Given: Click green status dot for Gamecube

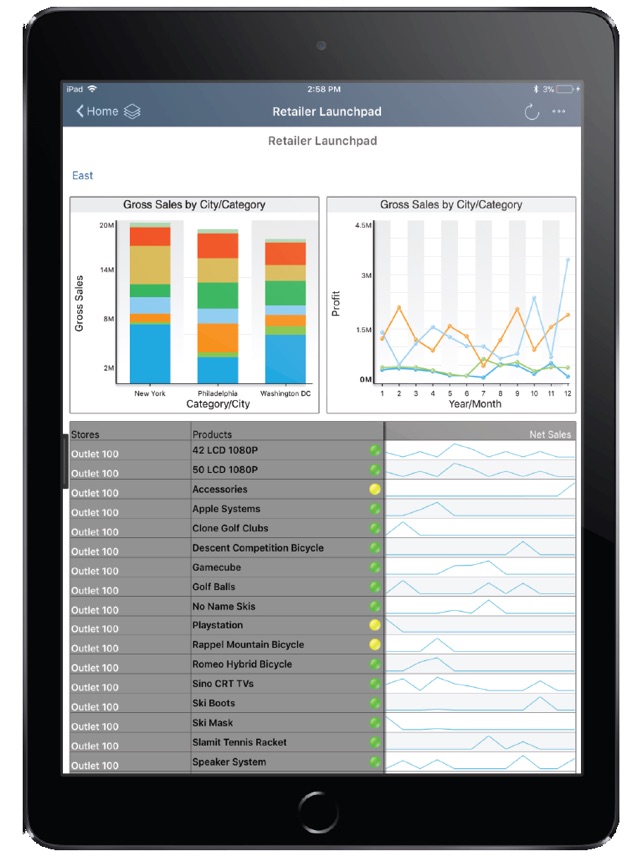Looking at the screenshot, I should [375, 567].
